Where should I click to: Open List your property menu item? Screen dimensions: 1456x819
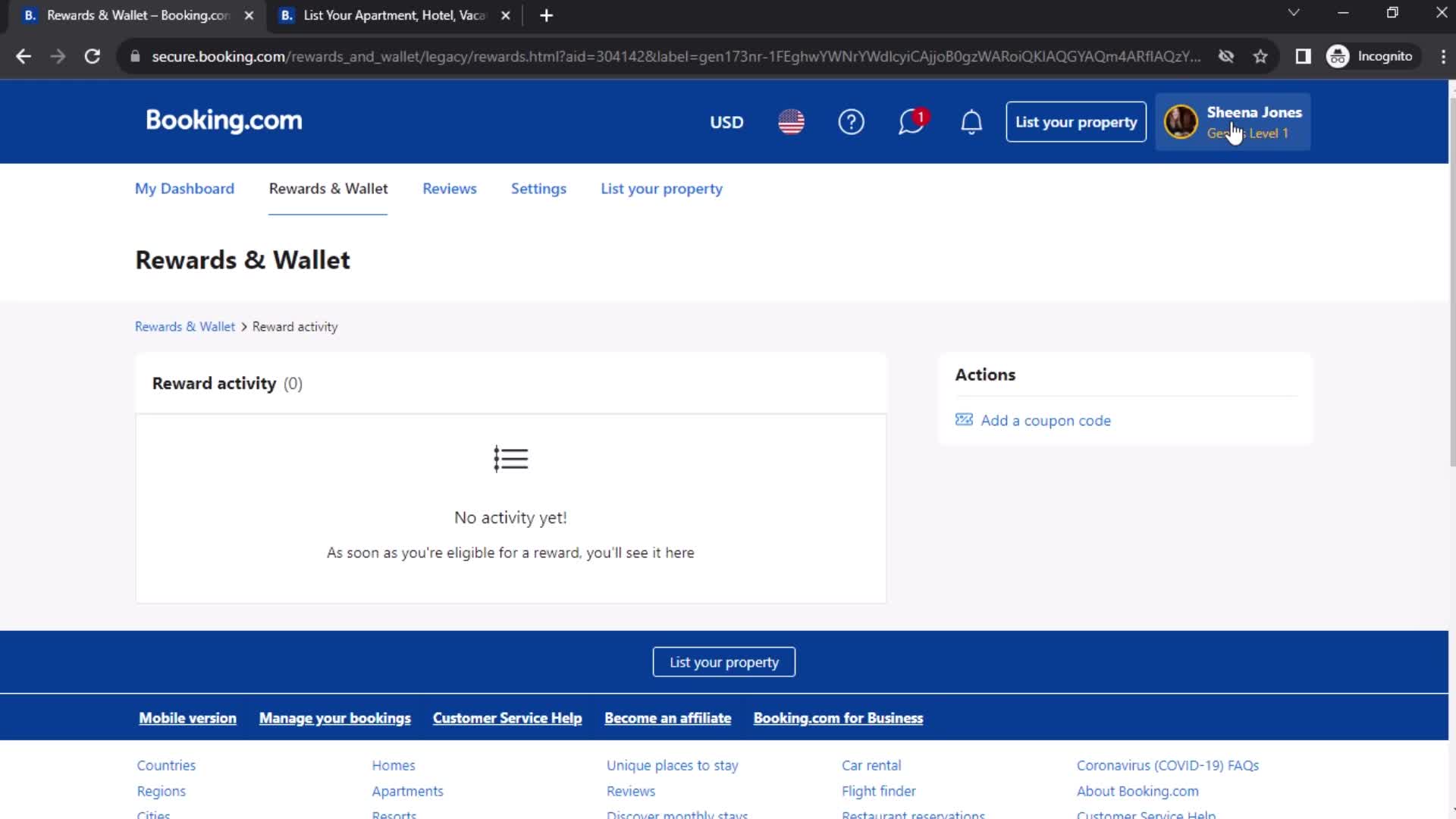(x=662, y=188)
